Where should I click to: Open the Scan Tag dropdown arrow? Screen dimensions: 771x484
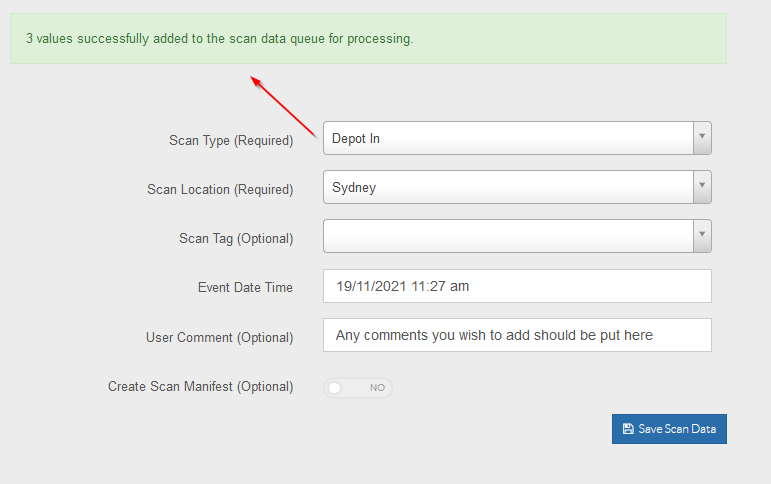(x=702, y=236)
